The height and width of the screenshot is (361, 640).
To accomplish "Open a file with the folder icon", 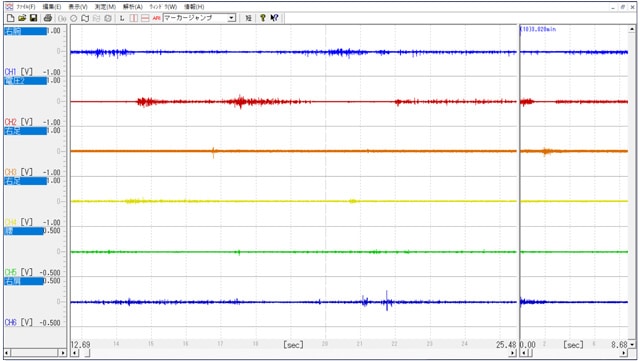I will pos(22,18).
